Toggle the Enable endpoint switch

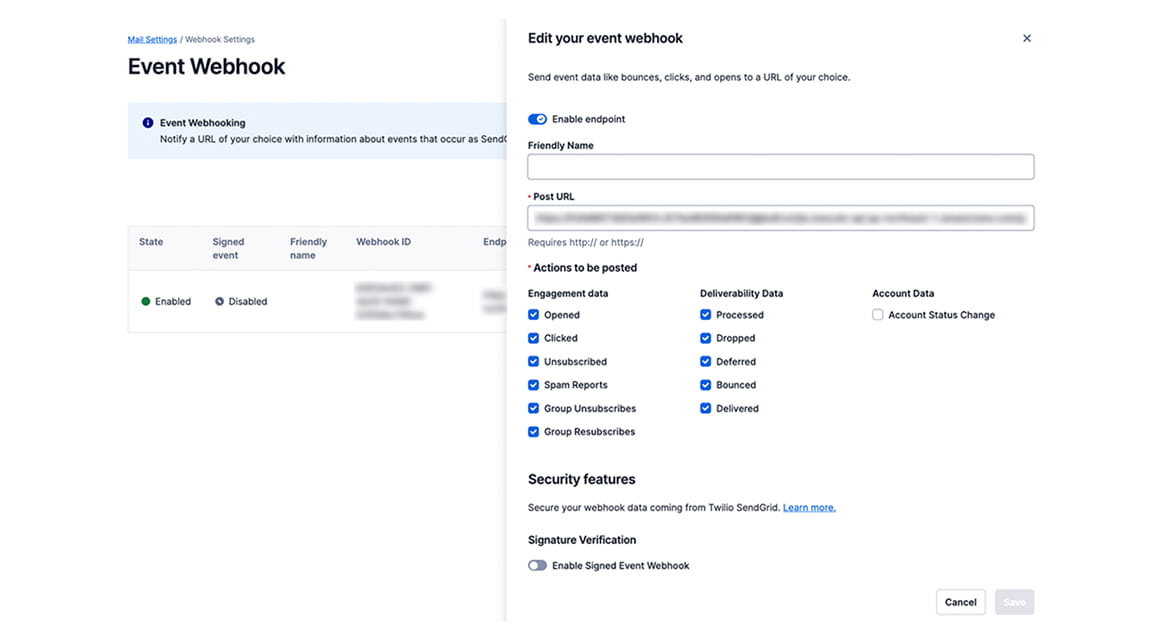click(x=537, y=119)
